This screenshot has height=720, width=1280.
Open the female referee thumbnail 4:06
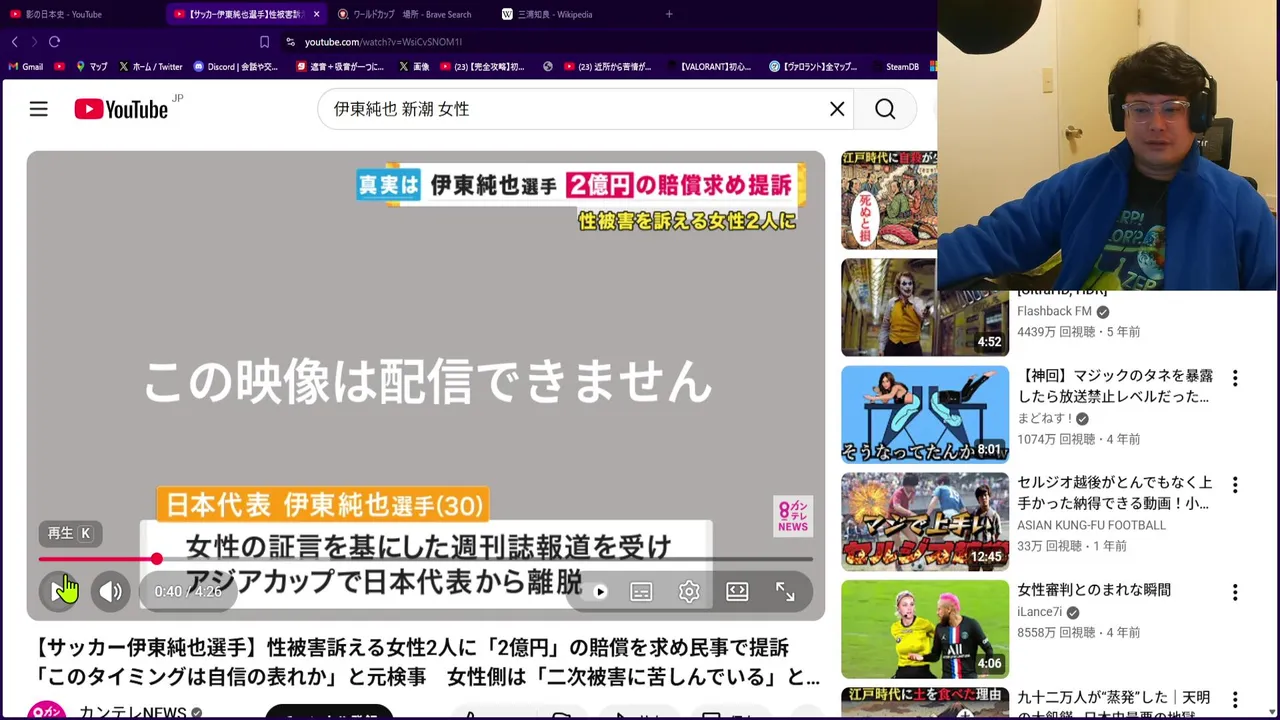point(925,629)
